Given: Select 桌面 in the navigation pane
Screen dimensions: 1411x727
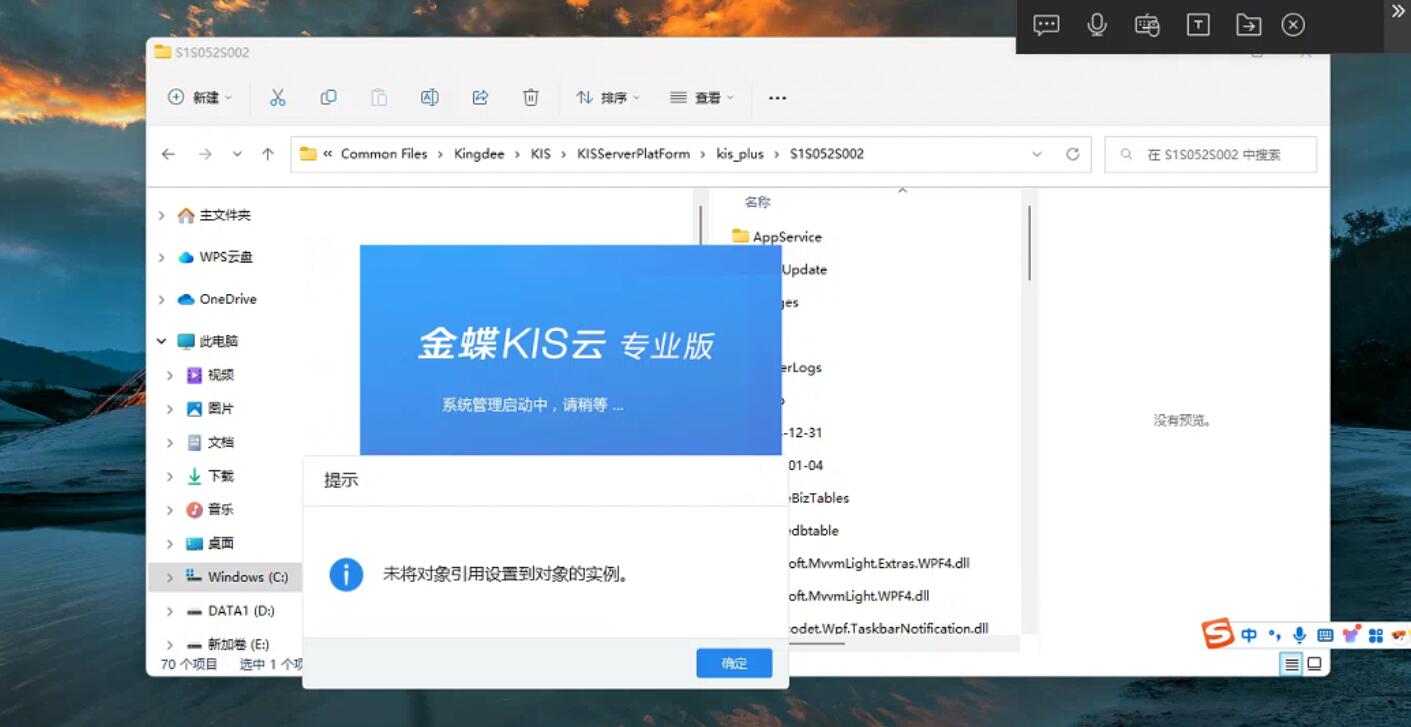Looking at the screenshot, I should tap(220, 543).
